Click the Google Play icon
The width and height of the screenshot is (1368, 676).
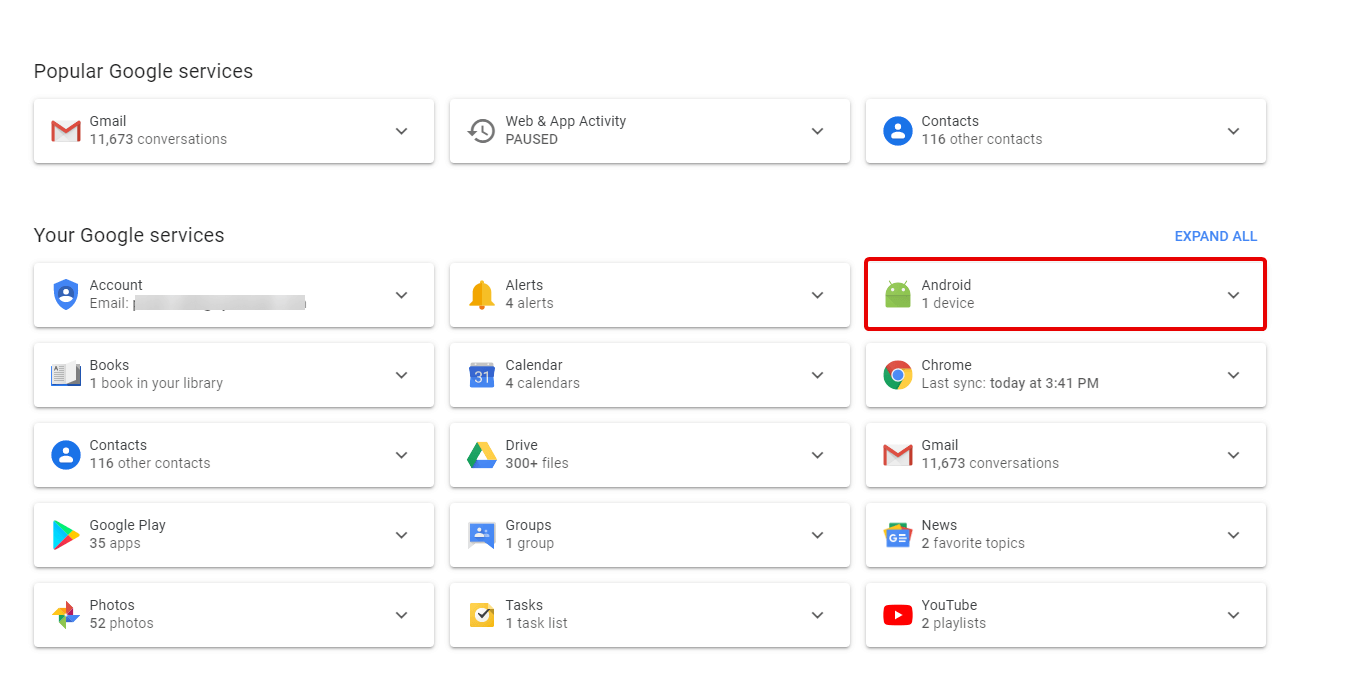(x=64, y=534)
